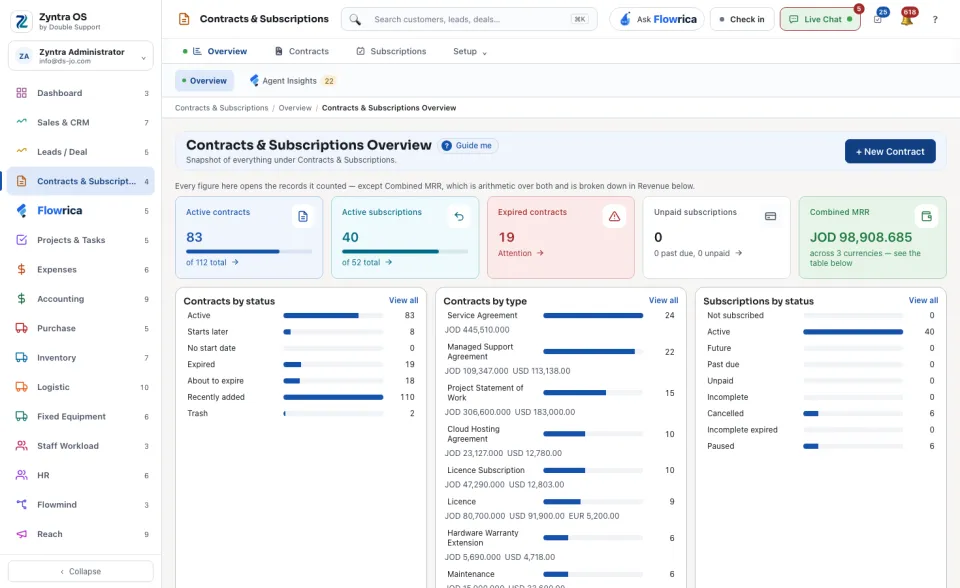The image size is (960, 588).
Task: Click the help question mark icon
Action: coord(935,20)
